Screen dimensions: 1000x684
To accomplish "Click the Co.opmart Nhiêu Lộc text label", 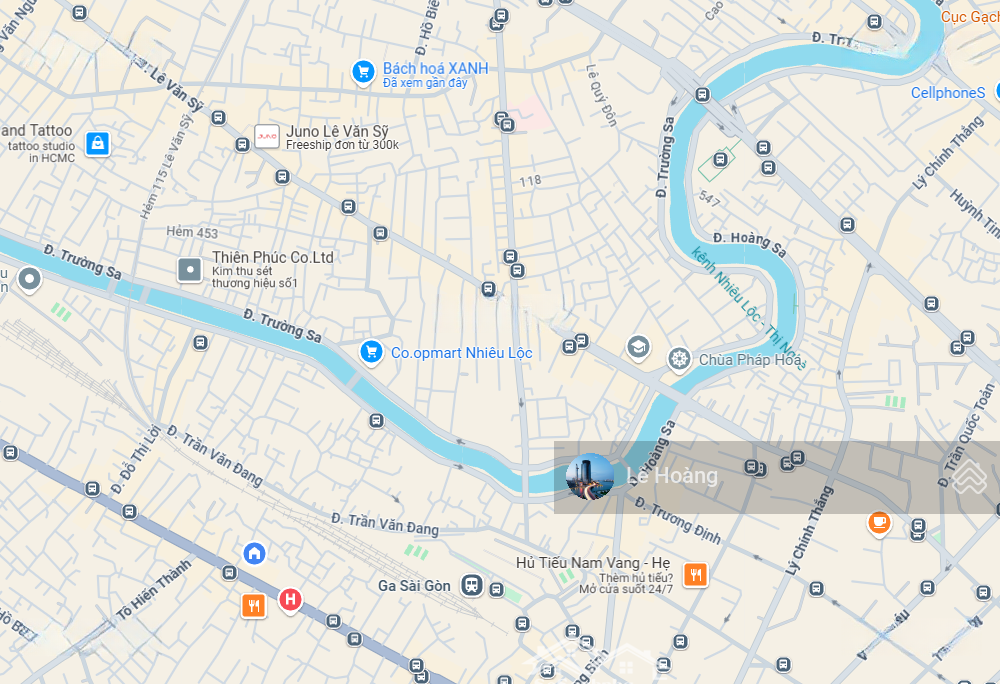I will click(x=462, y=353).
